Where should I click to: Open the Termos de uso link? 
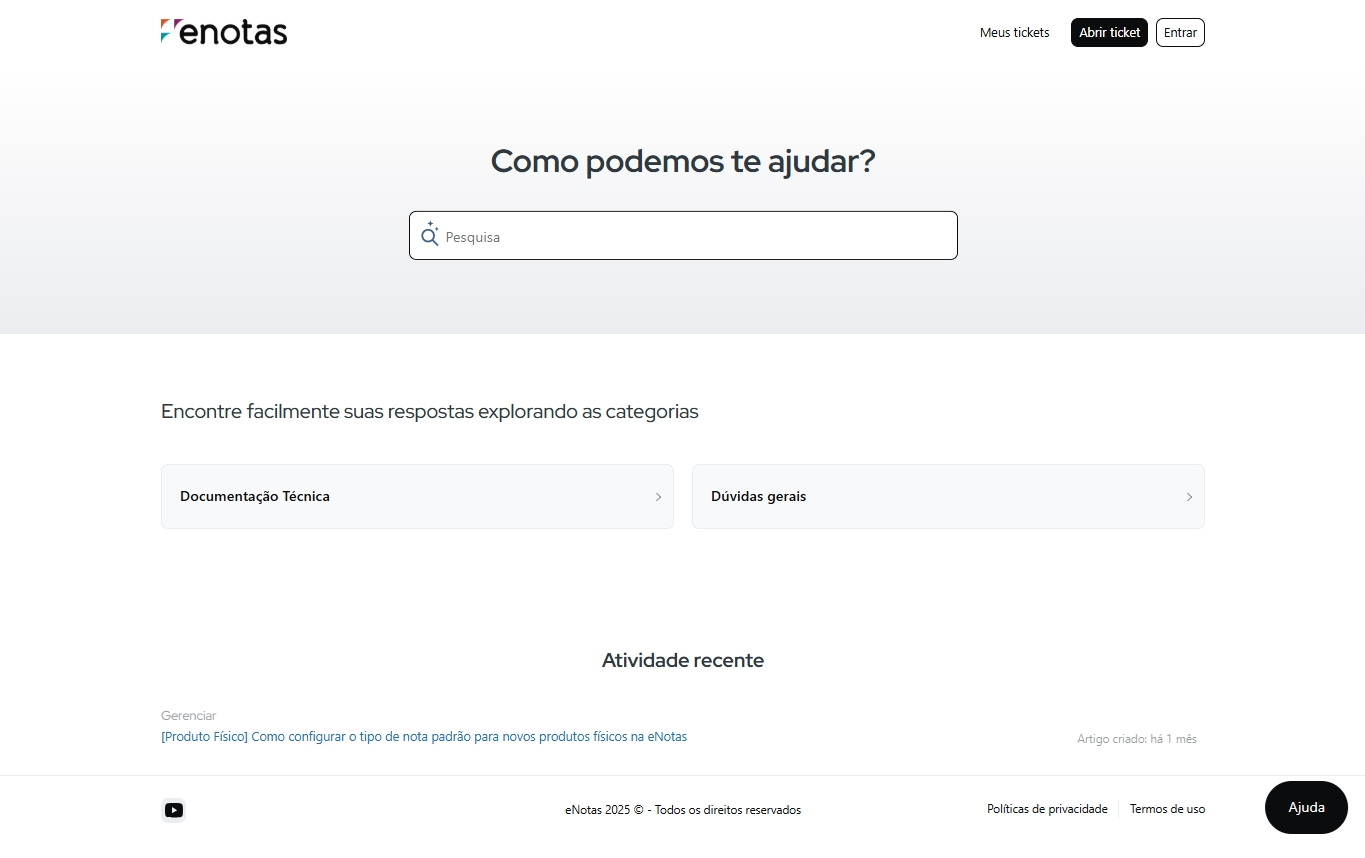pos(1167,809)
